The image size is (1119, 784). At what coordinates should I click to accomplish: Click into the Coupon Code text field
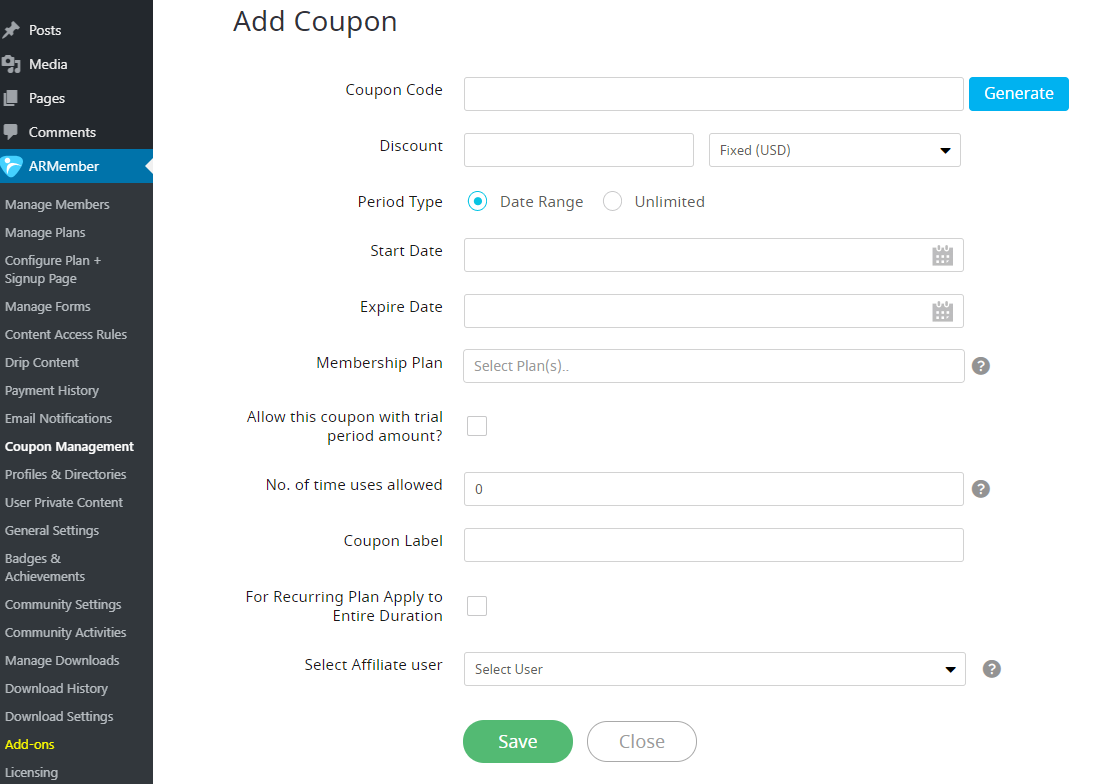coord(713,94)
